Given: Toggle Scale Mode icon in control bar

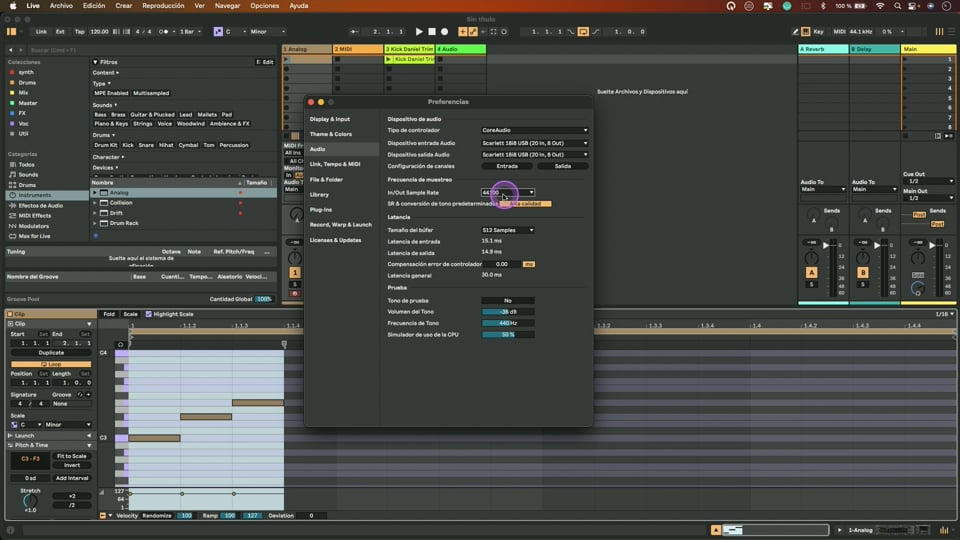Looking at the screenshot, I should 218,31.
